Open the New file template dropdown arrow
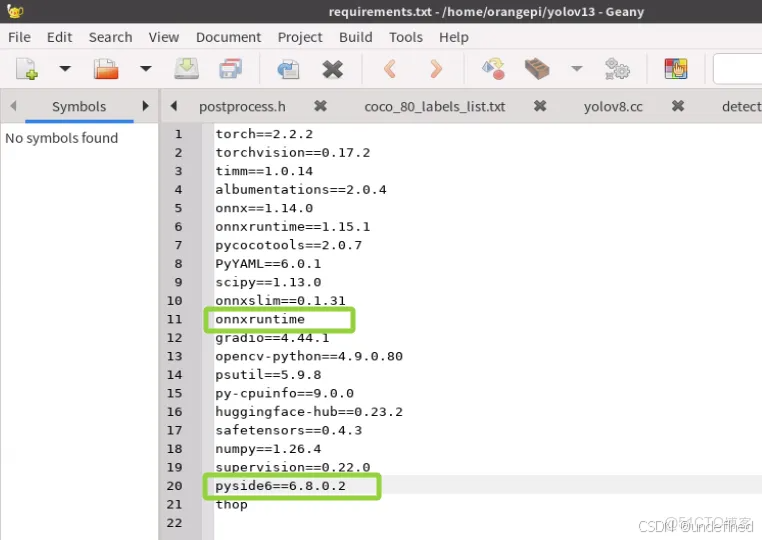Image resolution: width=762 pixels, height=540 pixels. coord(65,69)
